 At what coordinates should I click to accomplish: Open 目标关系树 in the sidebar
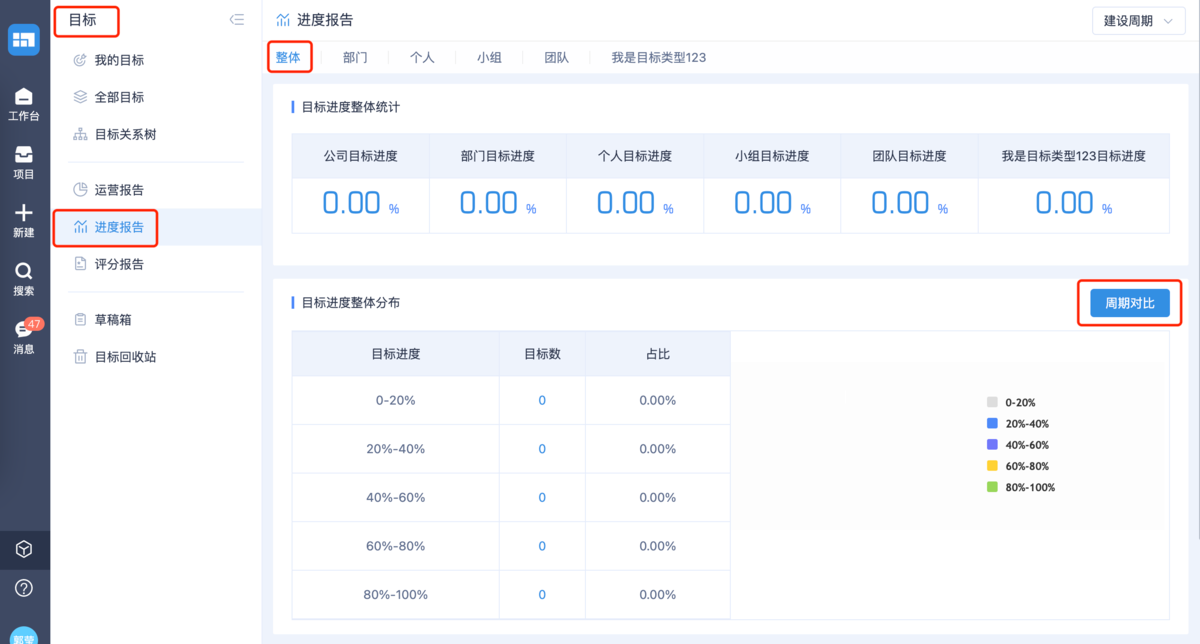[x=125, y=134]
